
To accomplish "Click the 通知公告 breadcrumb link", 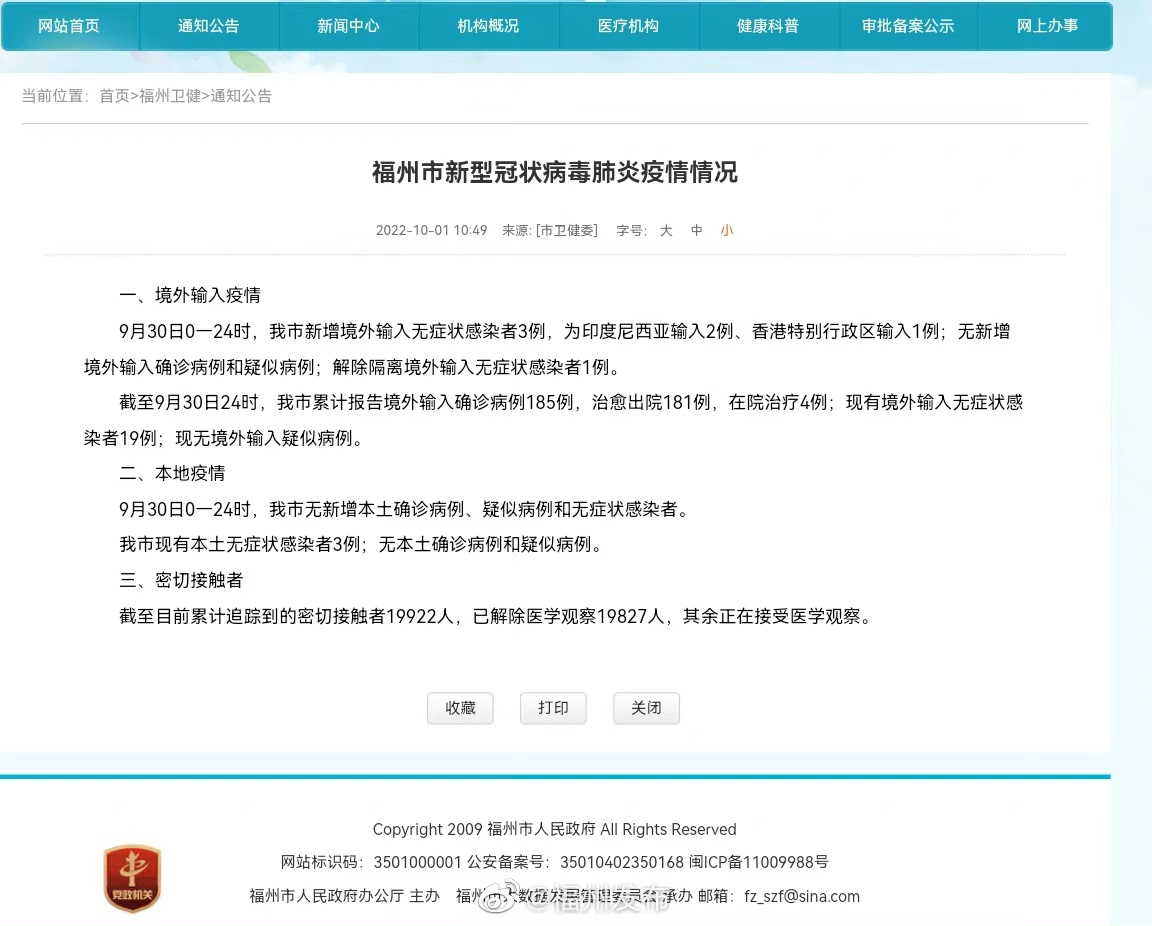I will click(x=241, y=96).
